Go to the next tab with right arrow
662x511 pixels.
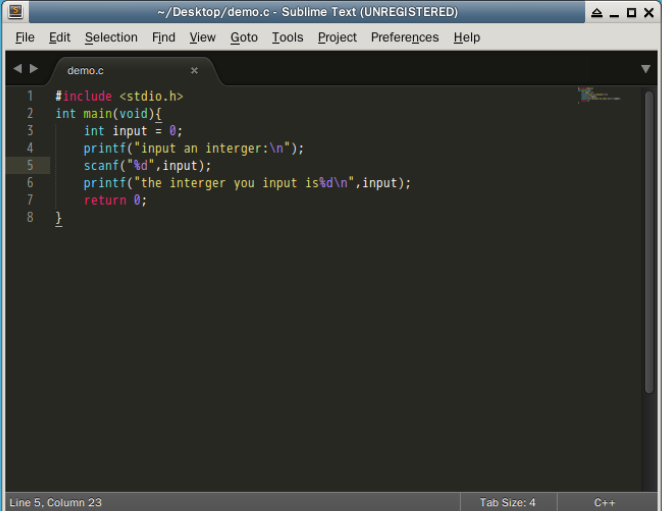[34, 68]
